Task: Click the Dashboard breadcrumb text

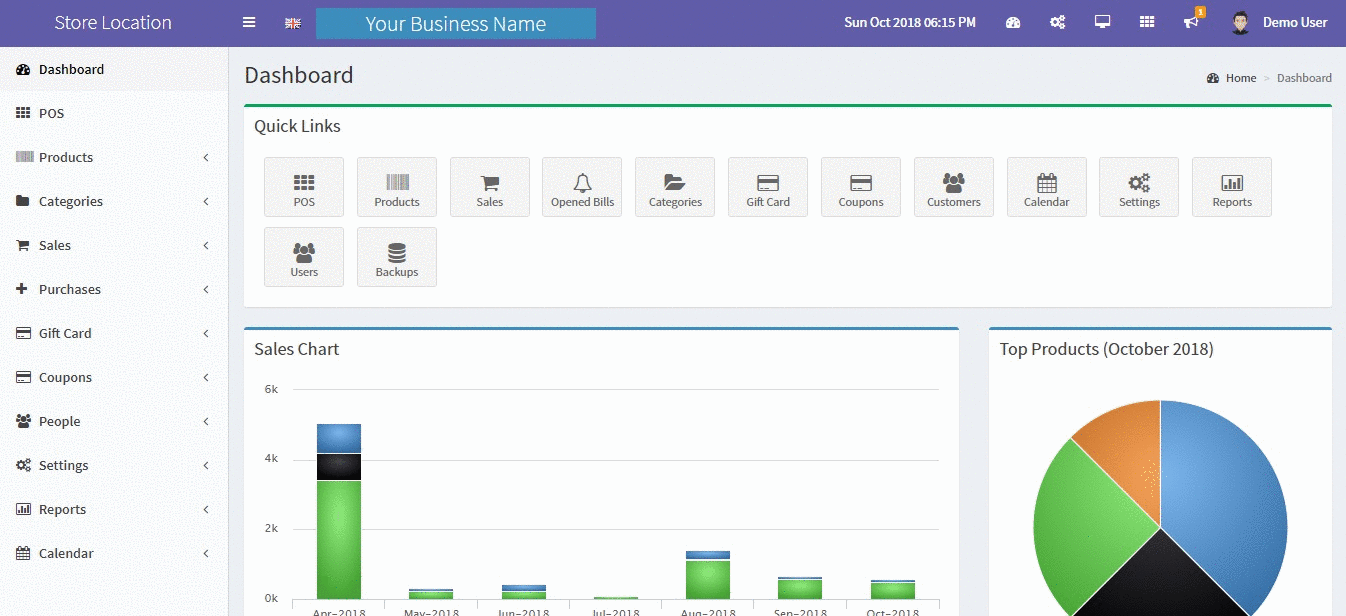Action: 1304,78
